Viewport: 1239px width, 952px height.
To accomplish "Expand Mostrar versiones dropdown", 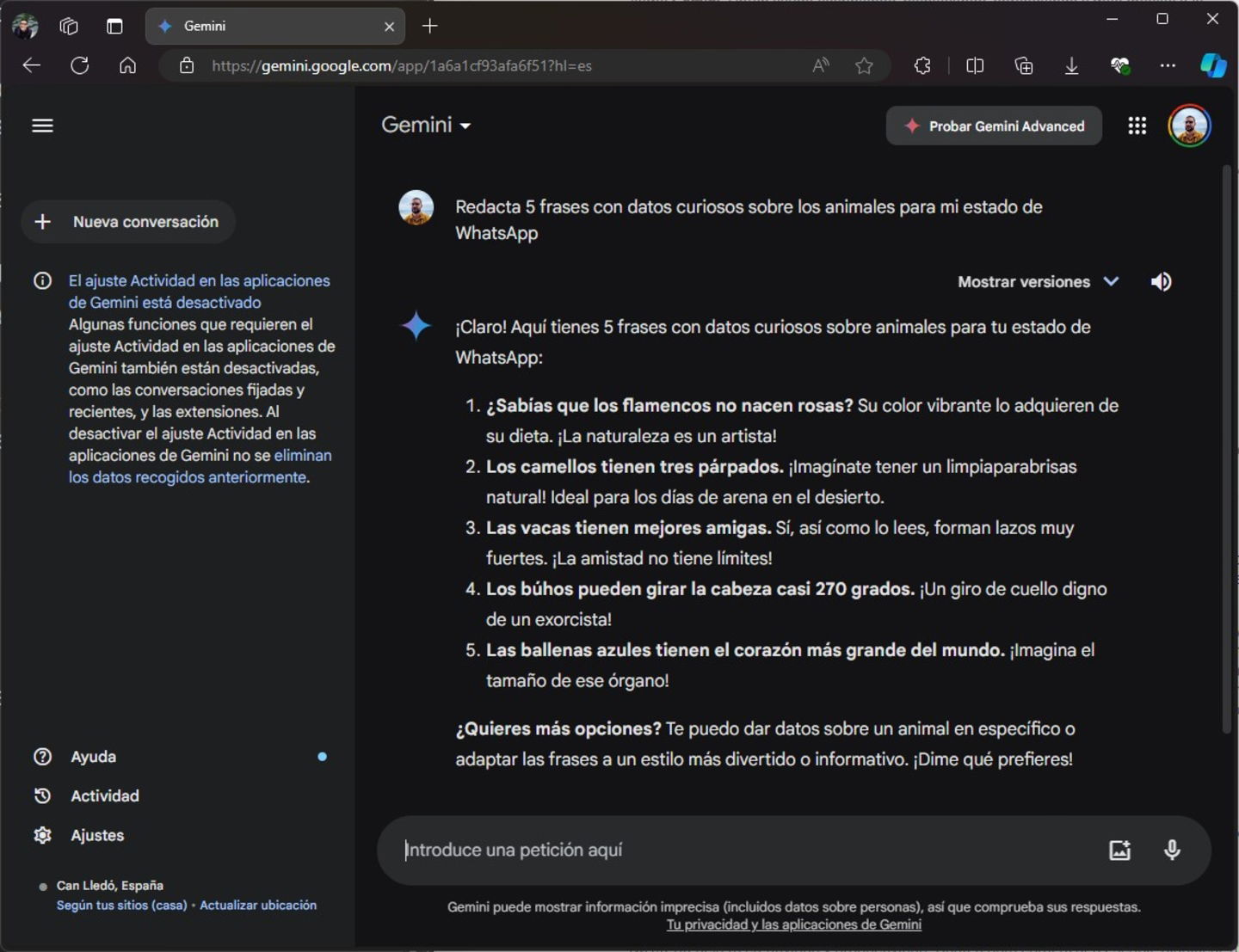I will pos(1039,281).
